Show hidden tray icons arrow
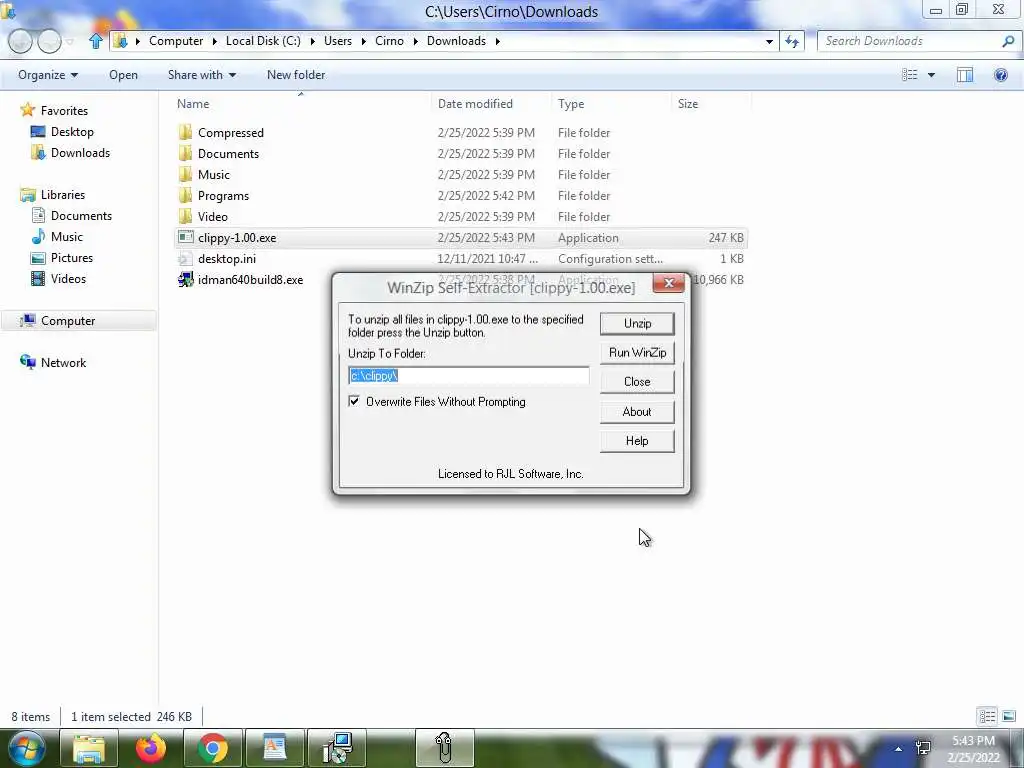1024x768 pixels. click(899, 749)
